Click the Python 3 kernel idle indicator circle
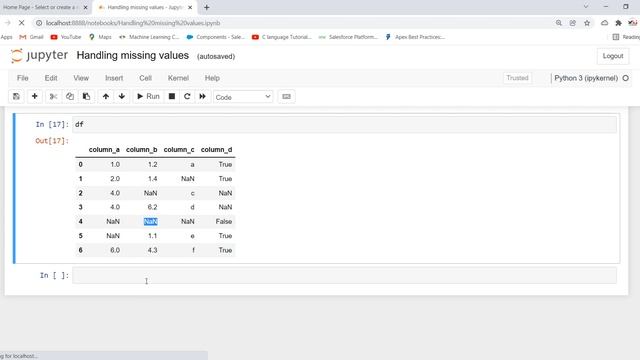Viewport: 640px width, 360px height. (626, 78)
